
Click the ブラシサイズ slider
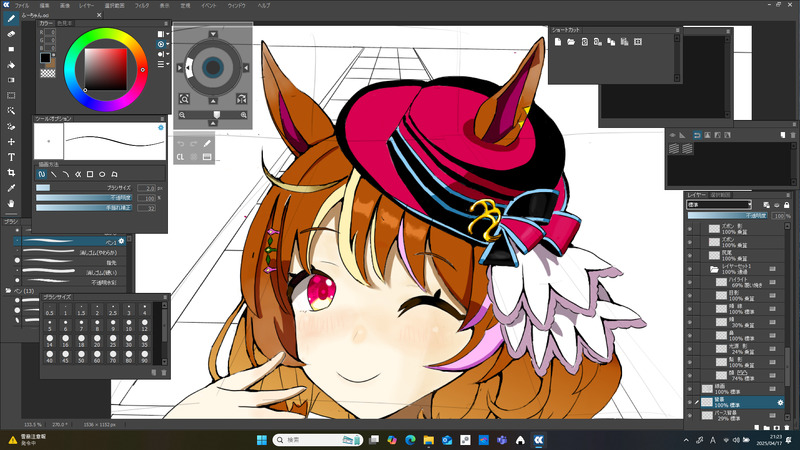(x=85, y=188)
